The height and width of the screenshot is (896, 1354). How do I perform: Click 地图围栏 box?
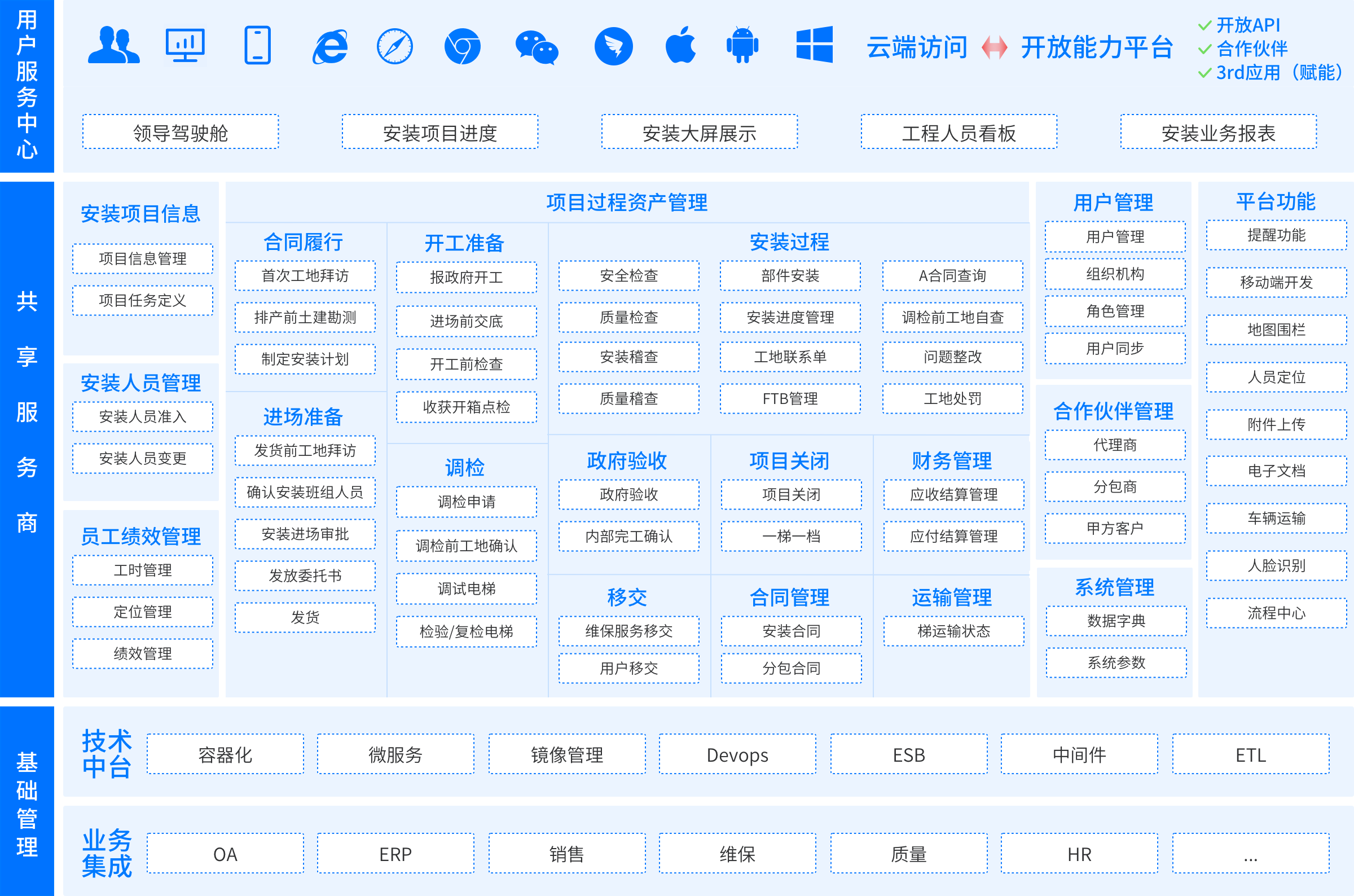1276,330
